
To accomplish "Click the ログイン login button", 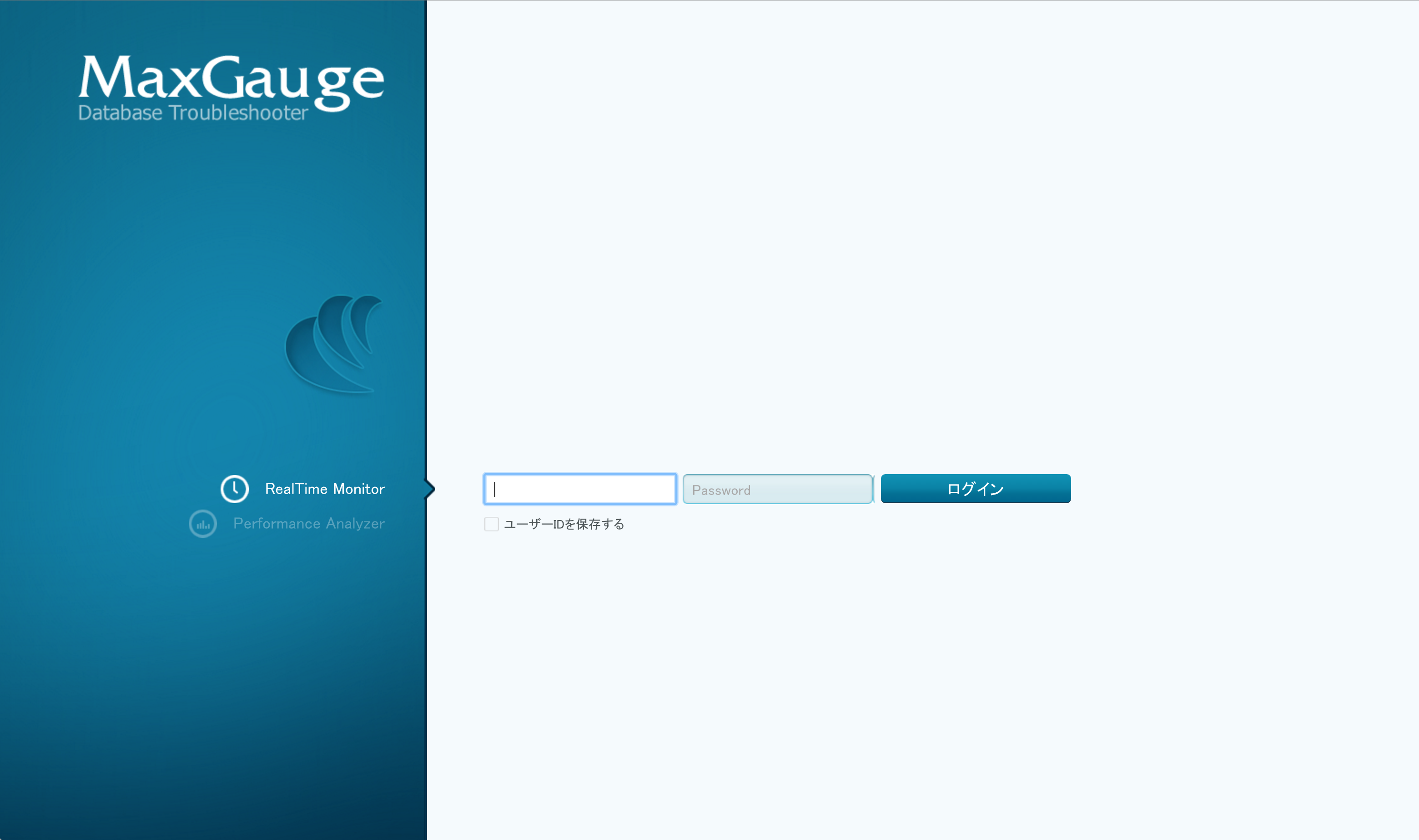I will [x=976, y=489].
